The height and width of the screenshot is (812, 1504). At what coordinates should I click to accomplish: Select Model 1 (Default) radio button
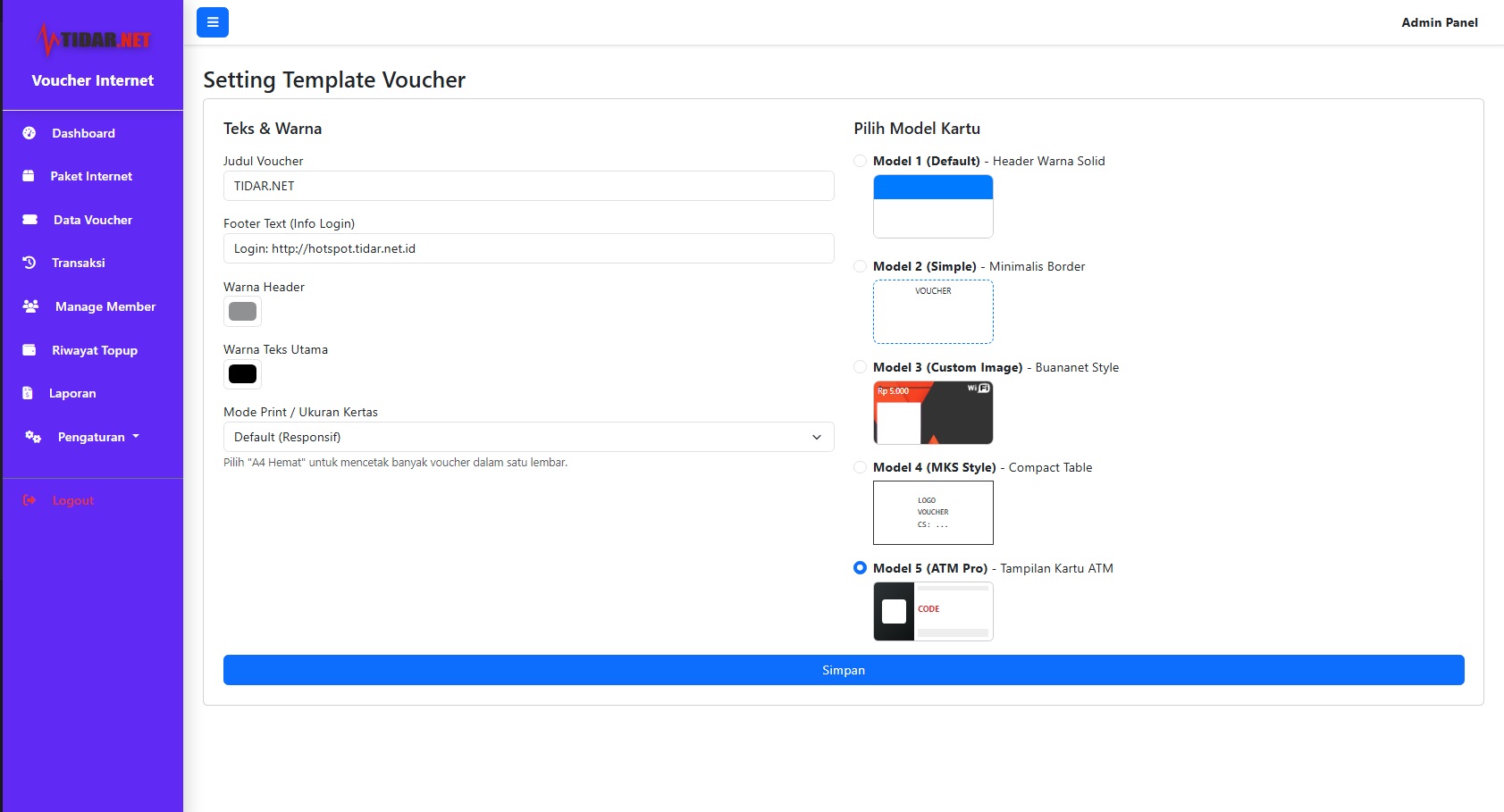click(x=860, y=161)
